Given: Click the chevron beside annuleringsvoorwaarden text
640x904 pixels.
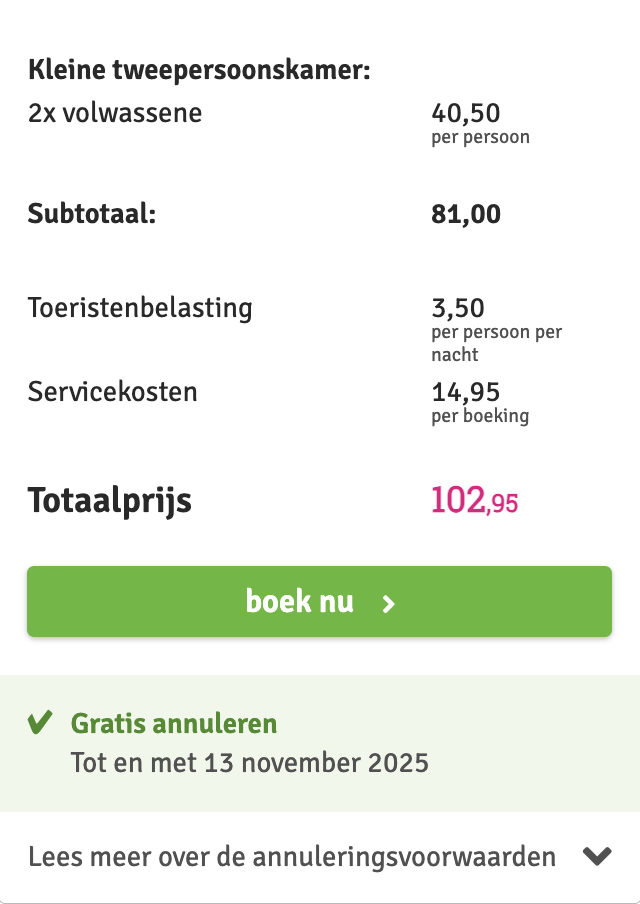Looking at the screenshot, I should tap(598, 856).
